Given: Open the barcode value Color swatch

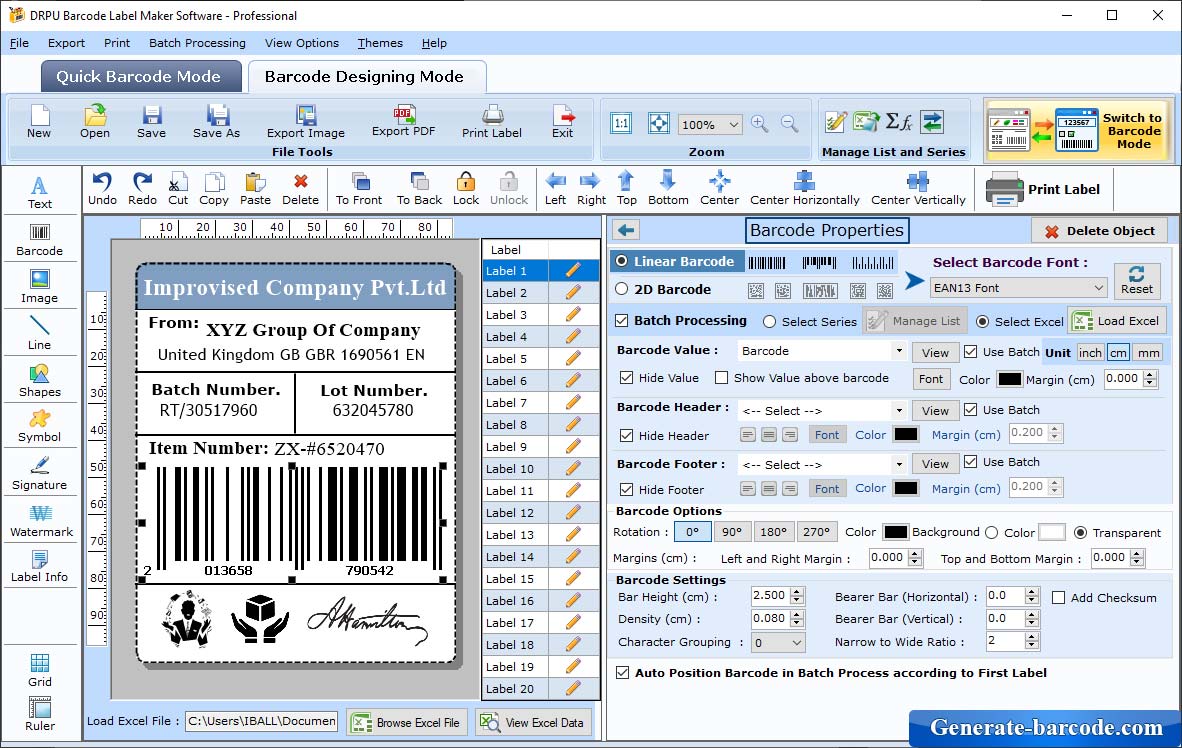Looking at the screenshot, I should click(x=1009, y=379).
